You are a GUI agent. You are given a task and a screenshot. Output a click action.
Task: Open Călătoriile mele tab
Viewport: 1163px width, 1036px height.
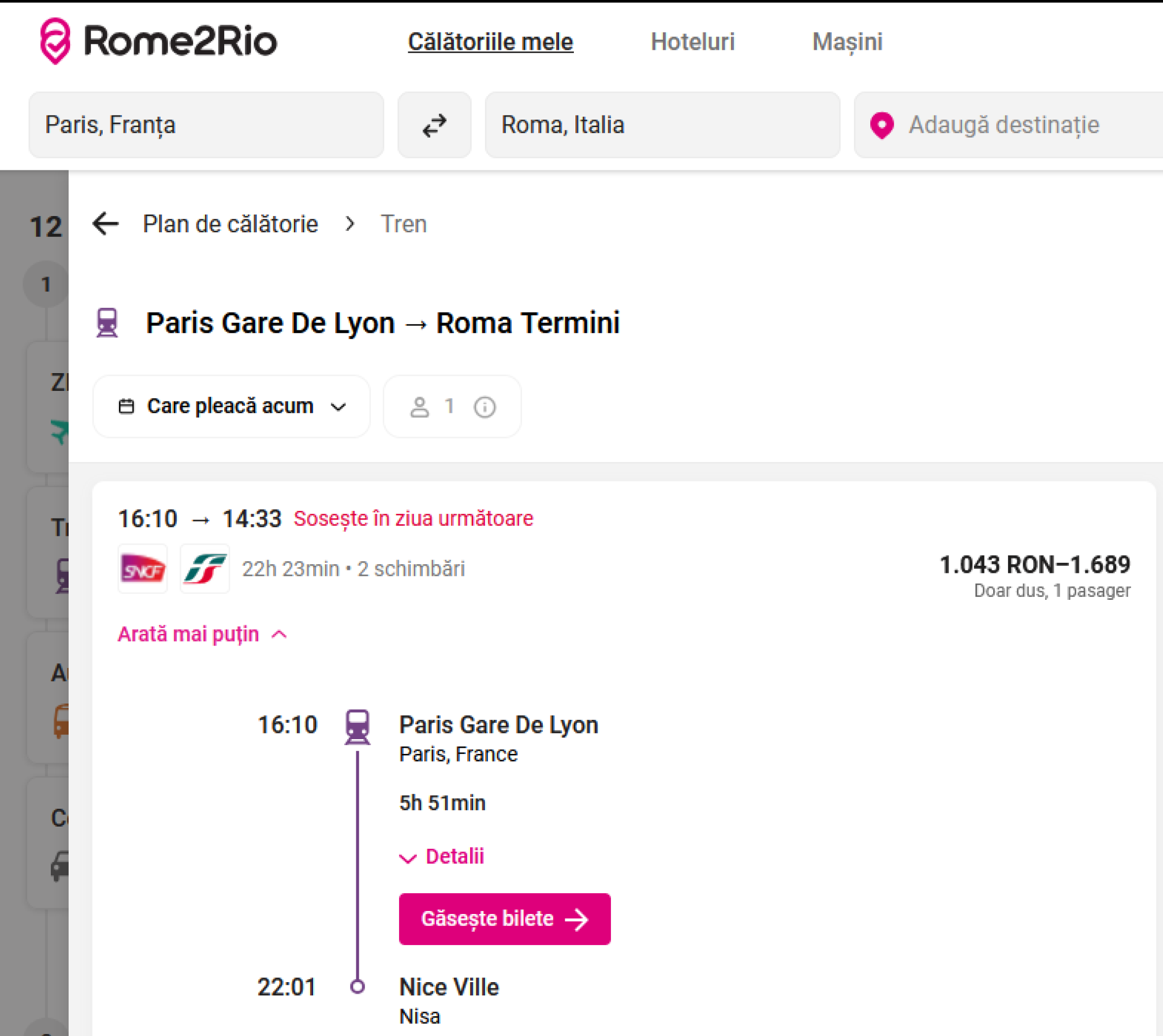490,42
